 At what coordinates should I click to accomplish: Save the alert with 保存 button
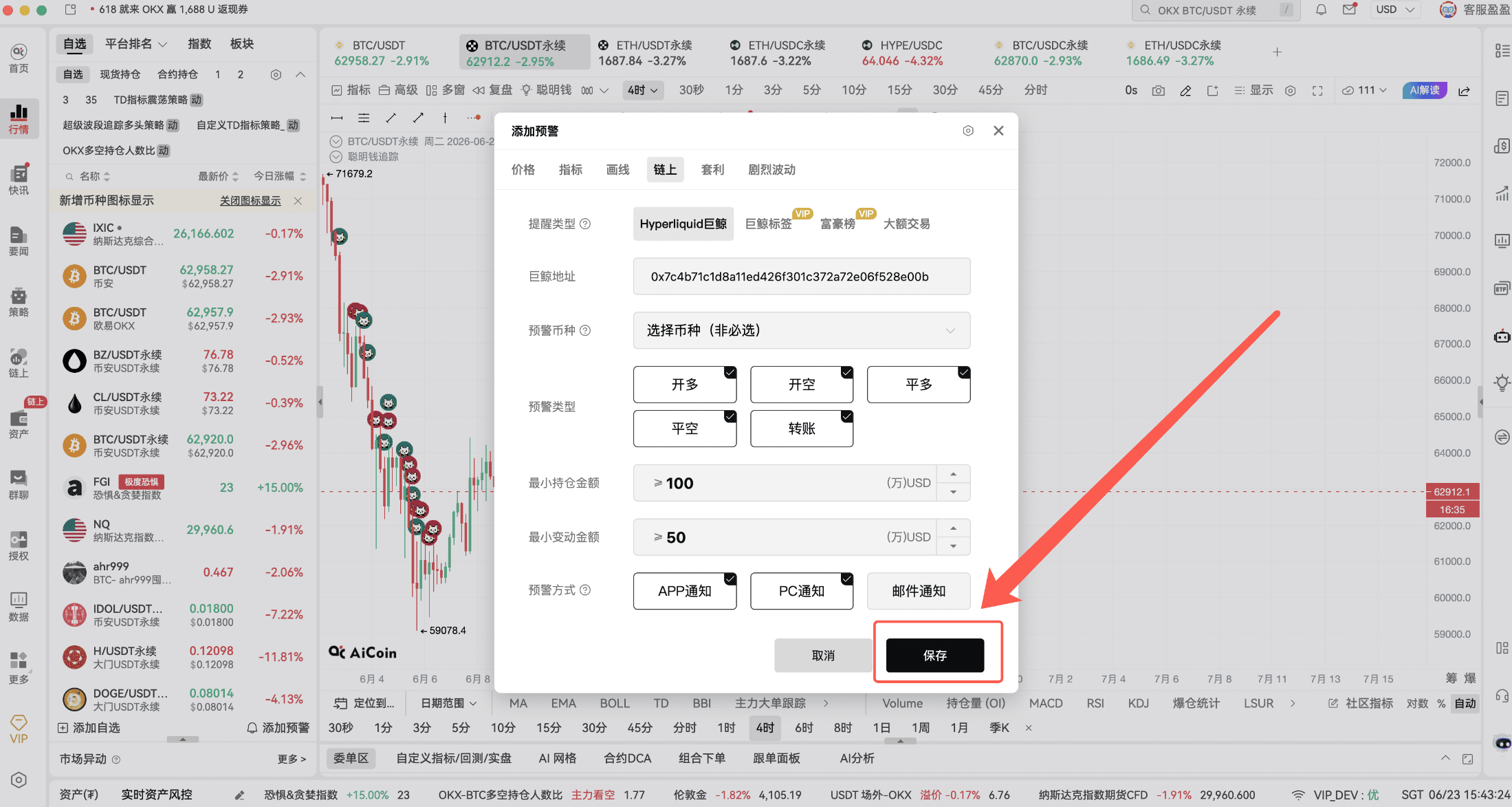coord(935,655)
